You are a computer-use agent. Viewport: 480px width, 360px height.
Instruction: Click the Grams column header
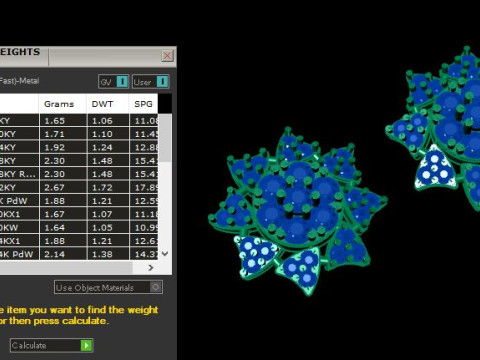click(63, 104)
